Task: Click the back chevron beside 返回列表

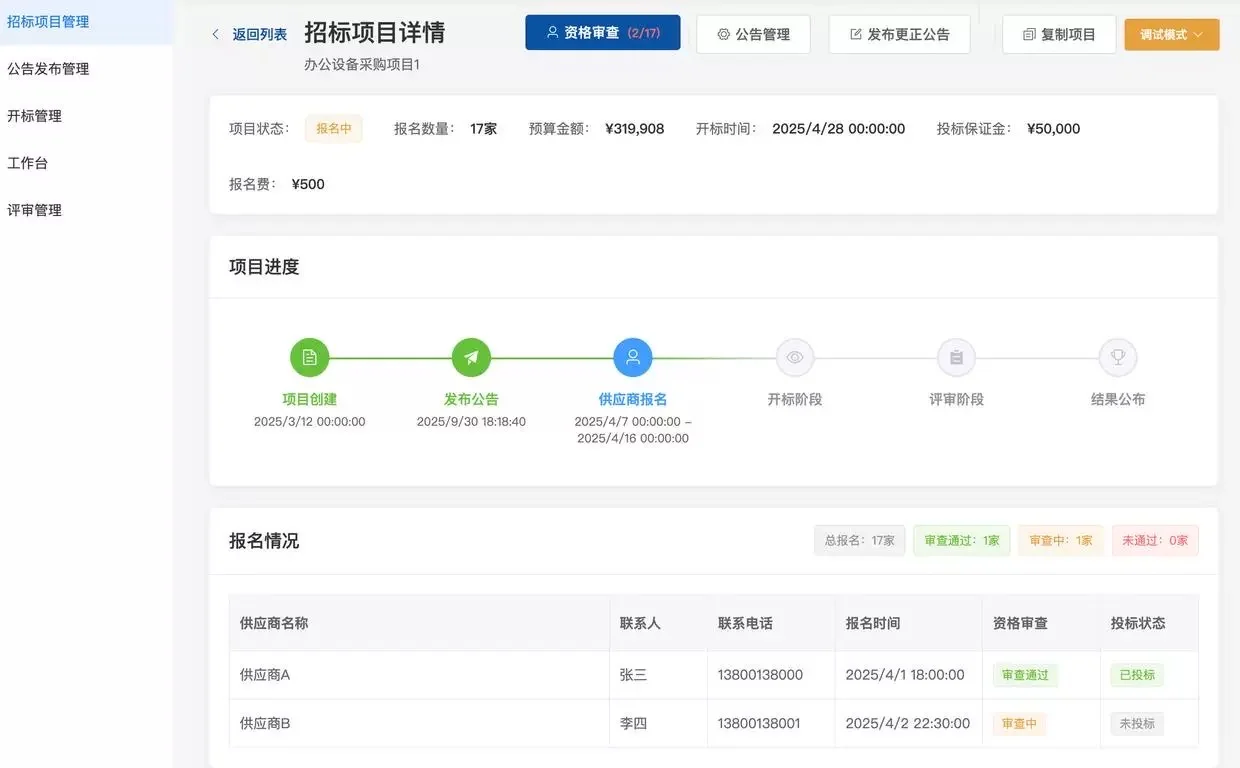Action: [215, 32]
